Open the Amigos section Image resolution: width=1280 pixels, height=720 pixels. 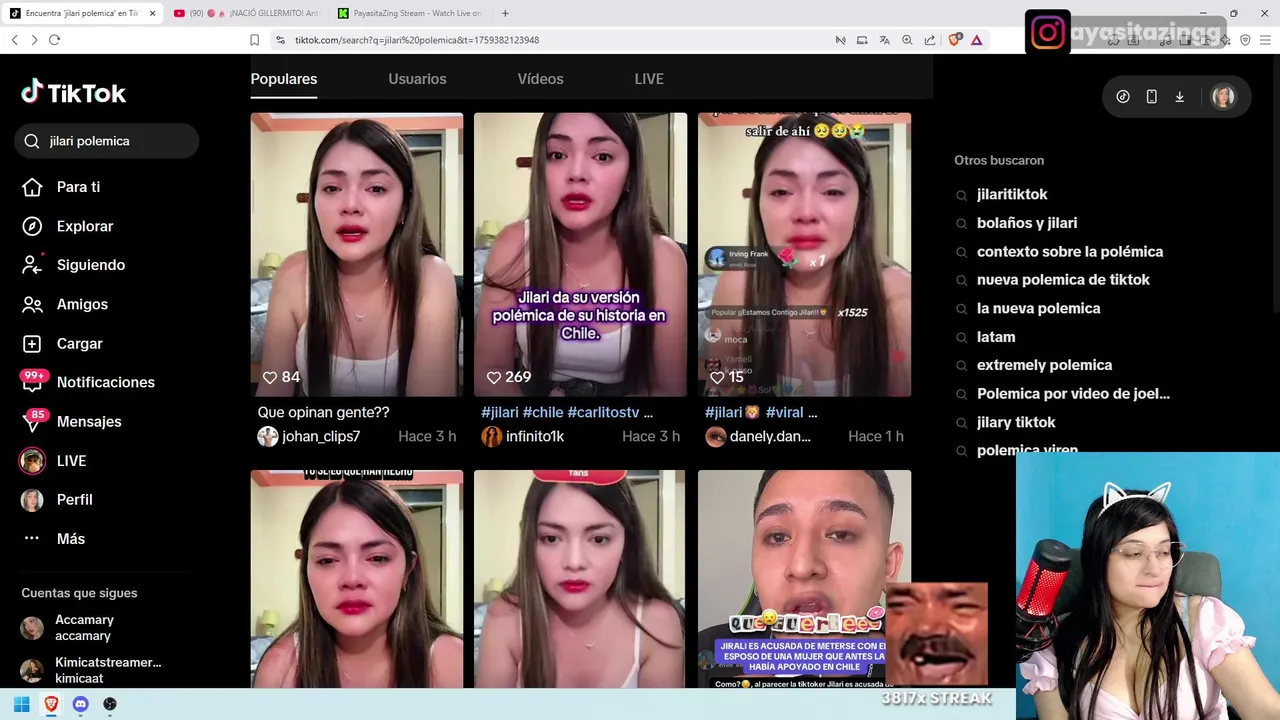(65, 304)
